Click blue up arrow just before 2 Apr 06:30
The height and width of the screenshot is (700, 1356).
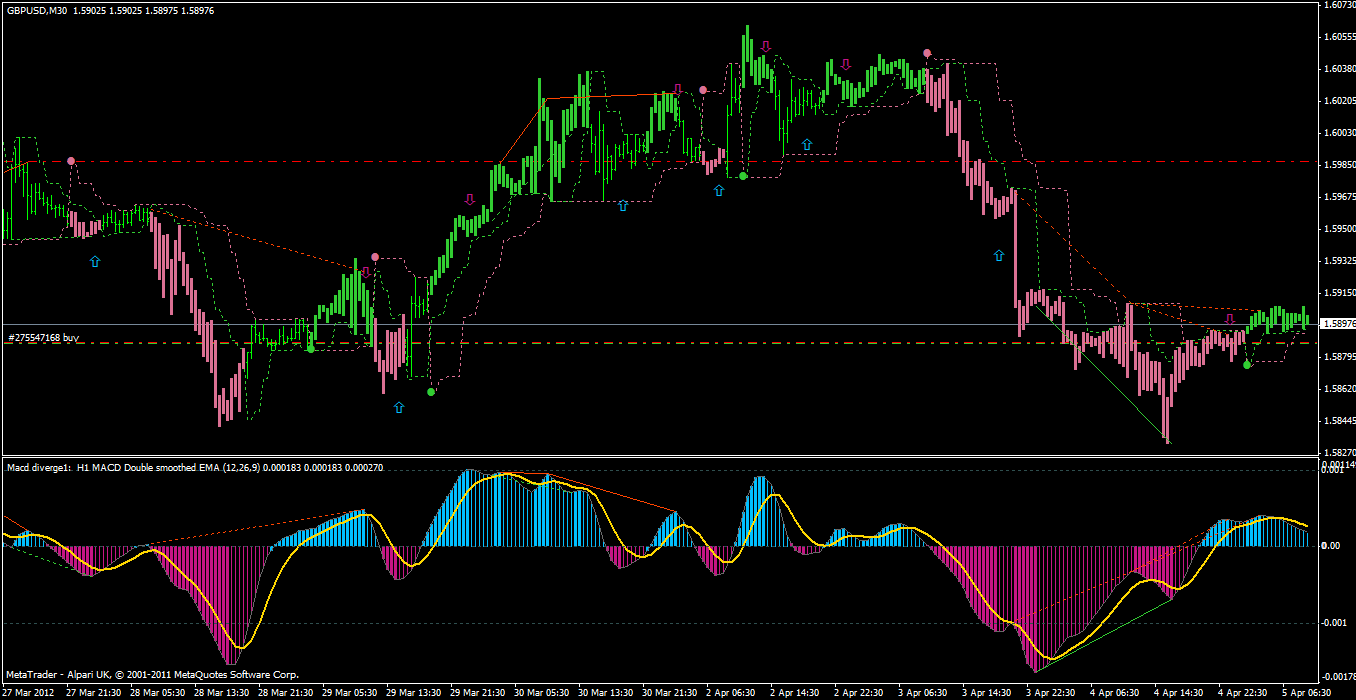718,190
